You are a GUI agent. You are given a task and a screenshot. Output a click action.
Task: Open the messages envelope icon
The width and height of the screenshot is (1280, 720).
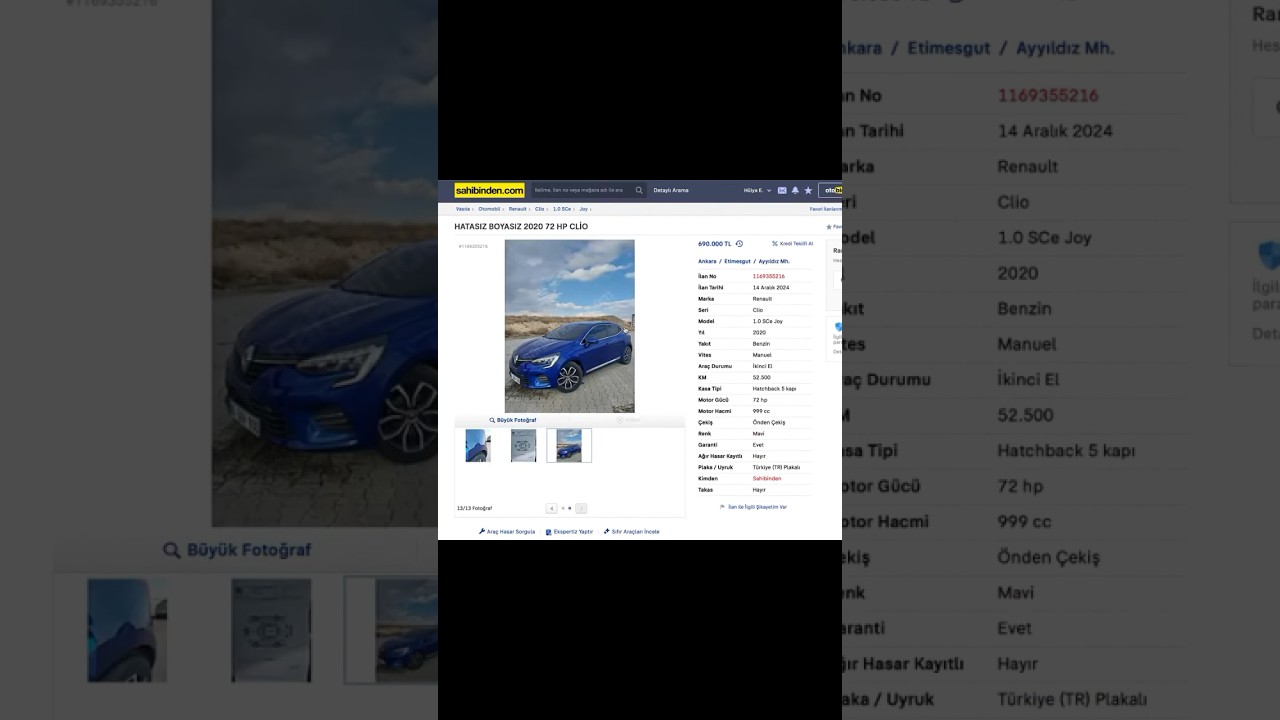tap(782, 190)
